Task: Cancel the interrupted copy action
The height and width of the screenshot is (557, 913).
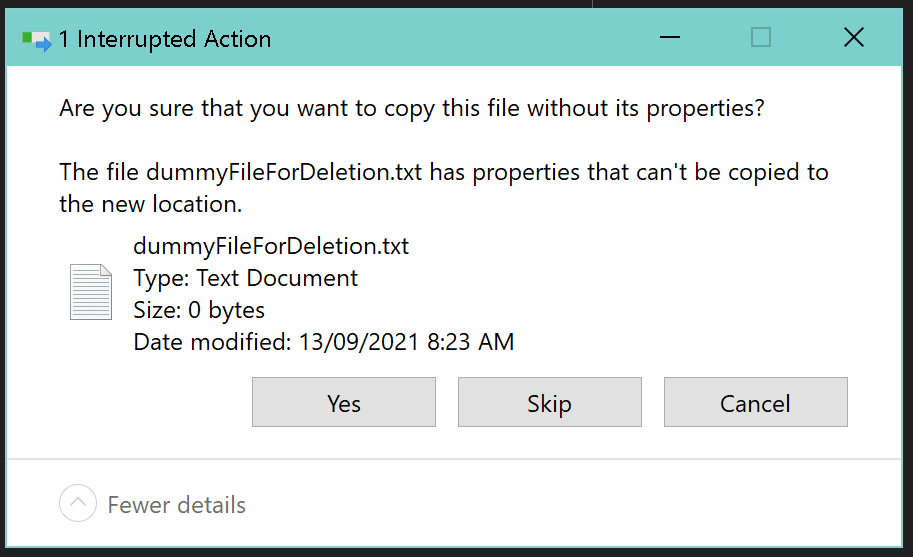Action: click(x=755, y=403)
